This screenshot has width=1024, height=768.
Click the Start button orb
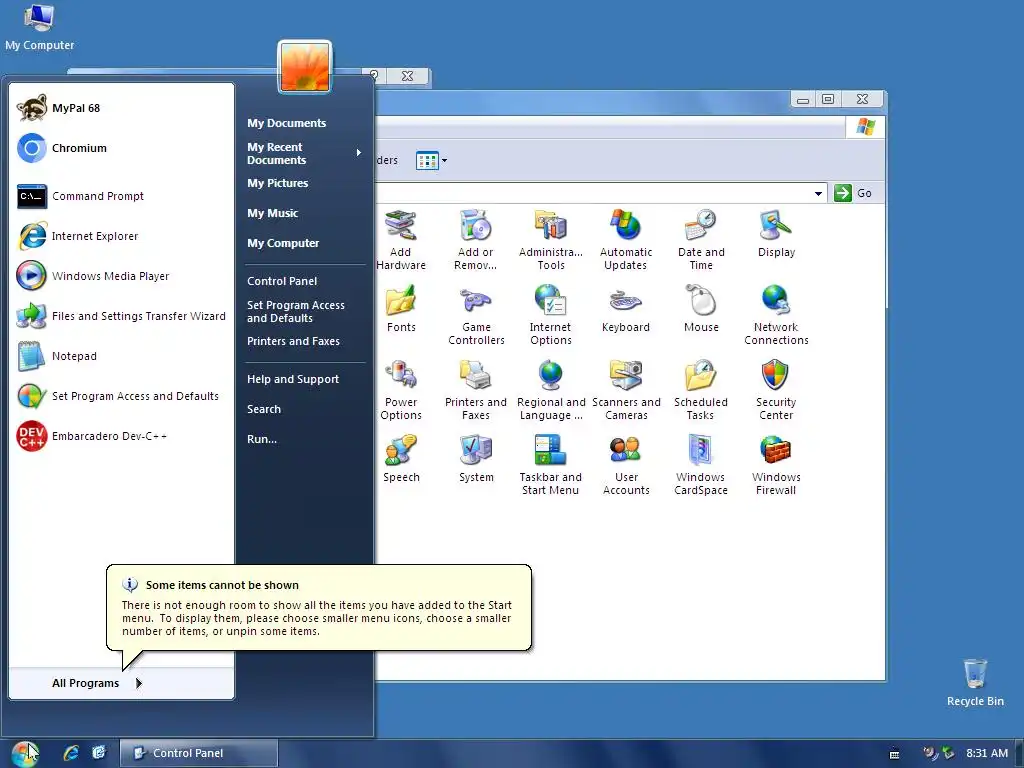[25, 754]
